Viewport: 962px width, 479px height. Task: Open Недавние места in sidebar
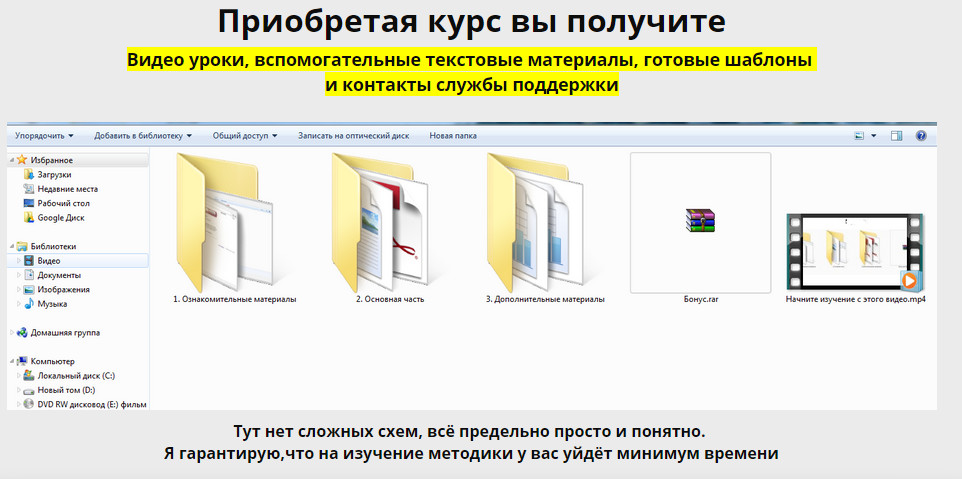(67, 189)
